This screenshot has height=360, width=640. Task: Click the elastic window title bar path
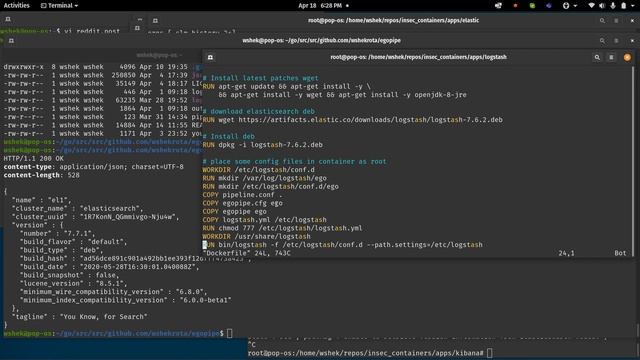click(393, 20)
